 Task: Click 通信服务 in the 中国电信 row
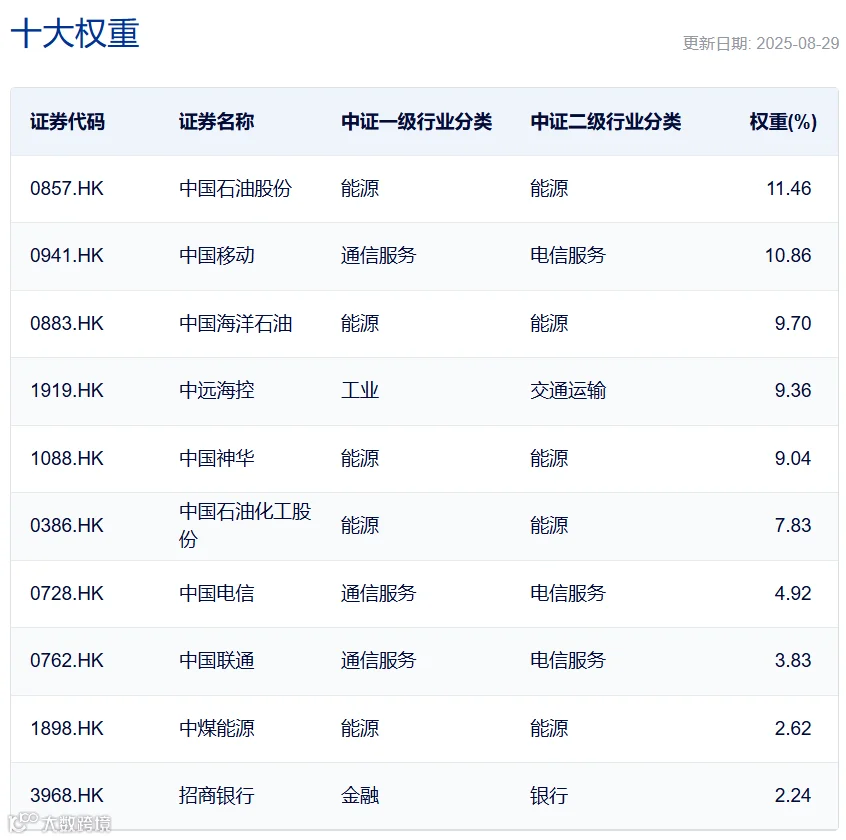click(378, 593)
